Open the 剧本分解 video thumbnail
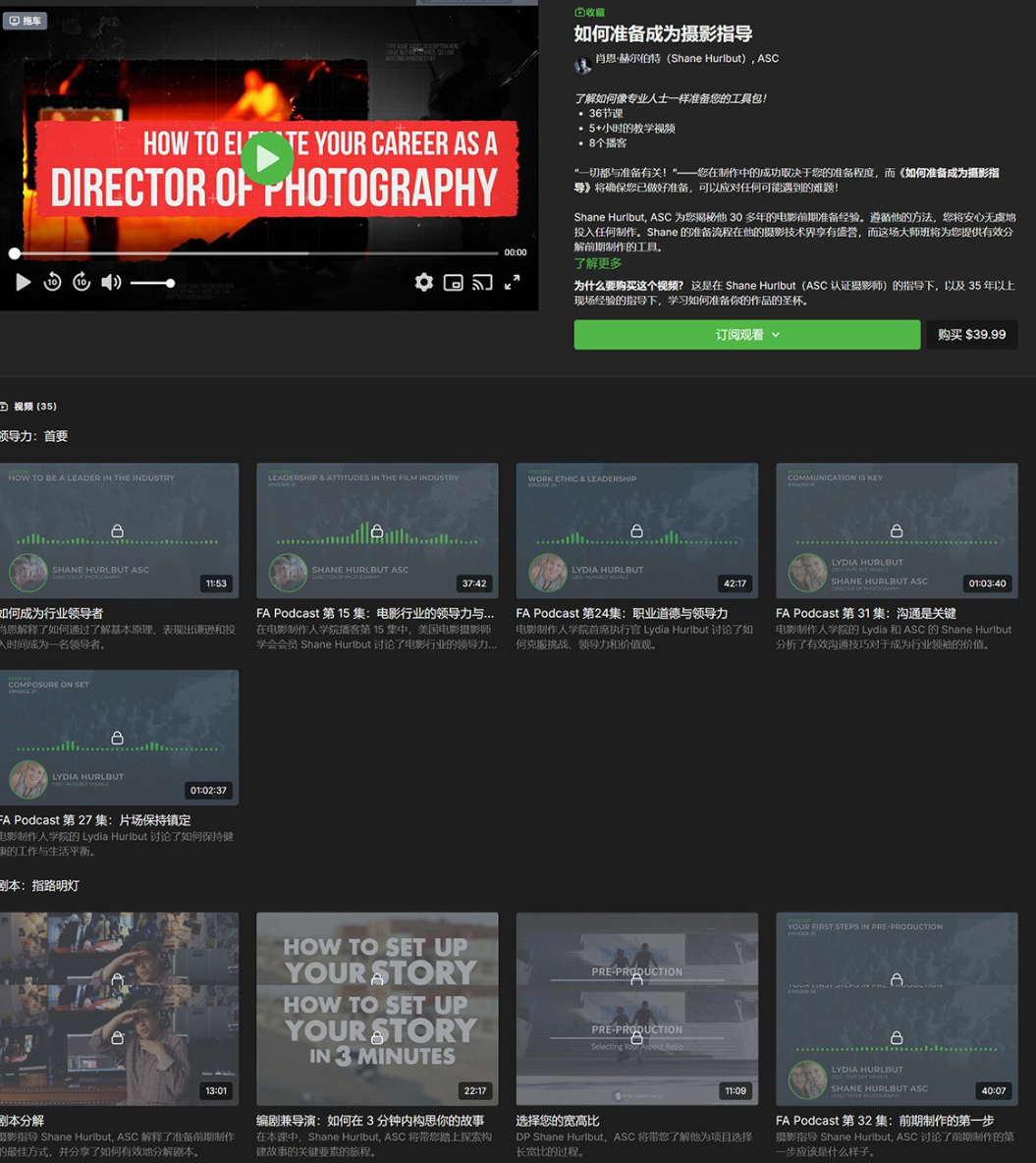The height and width of the screenshot is (1163, 1036). click(120, 1009)
